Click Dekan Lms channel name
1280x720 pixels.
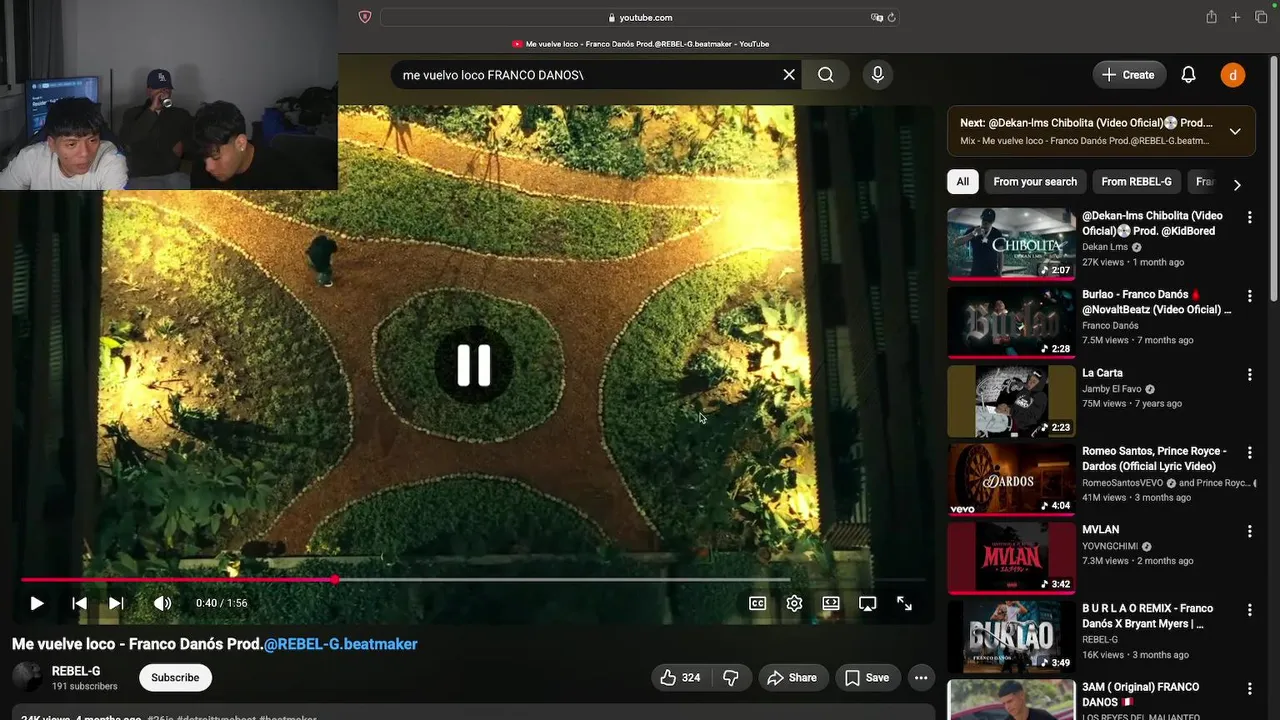pyautogui.click(x=1105, y=247)
